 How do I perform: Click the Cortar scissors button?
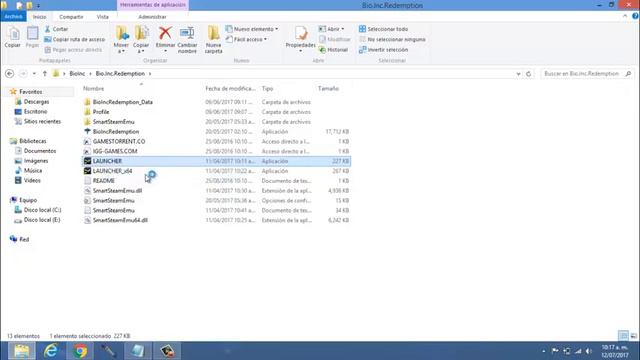point(56,29)
